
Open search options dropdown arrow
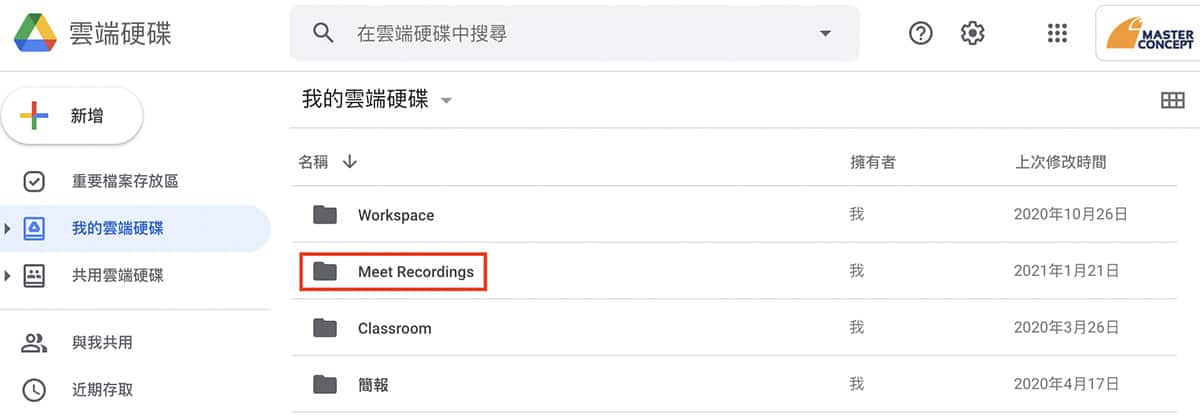825,33
